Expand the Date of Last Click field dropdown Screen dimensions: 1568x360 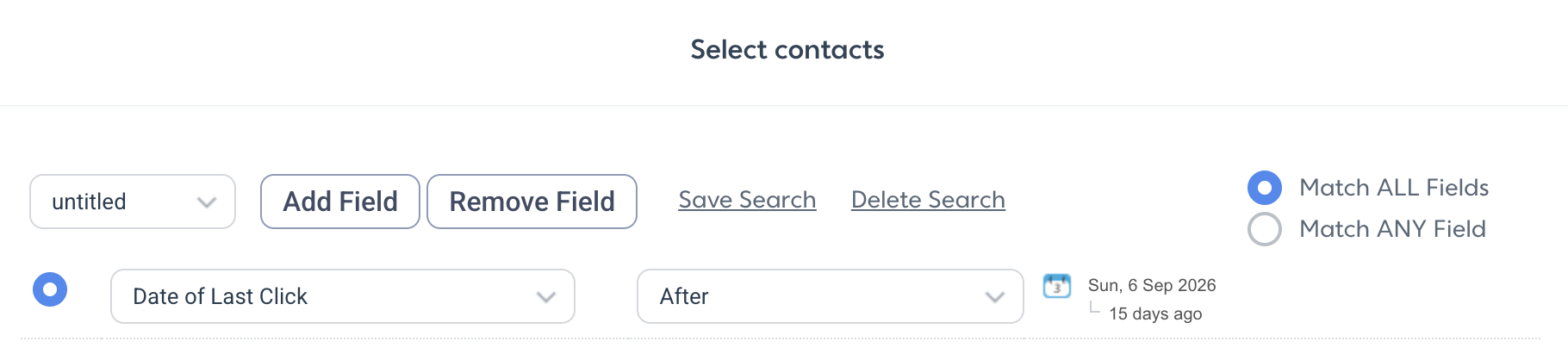point(343,296)
